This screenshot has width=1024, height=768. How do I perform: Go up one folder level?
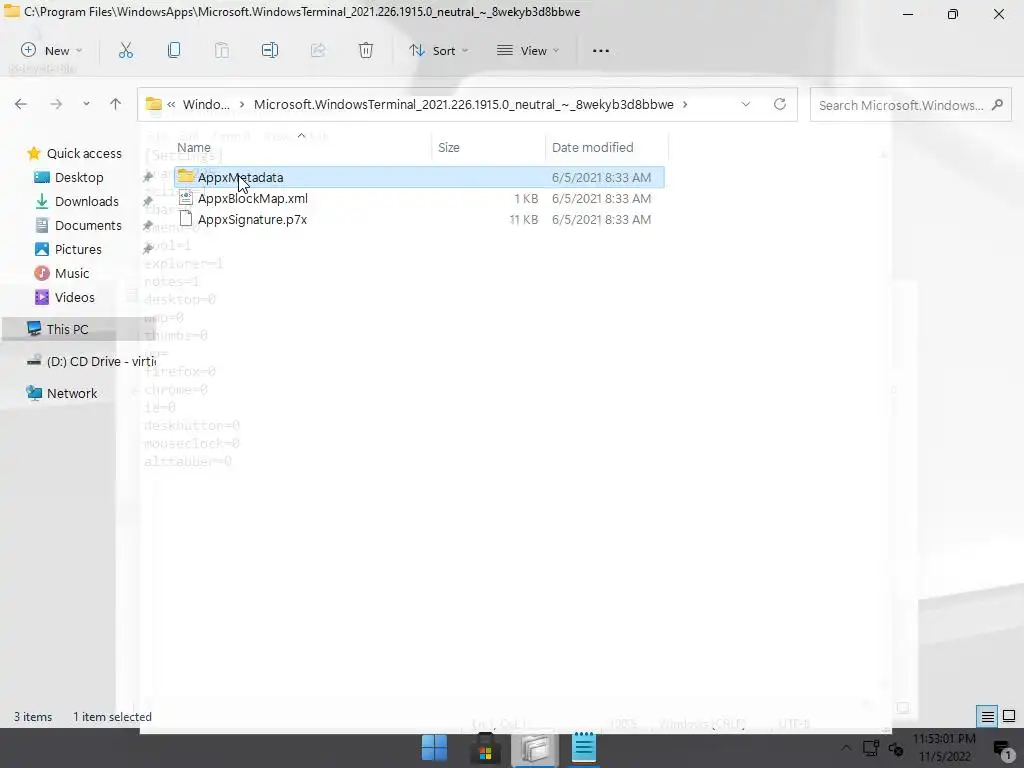pyautogui.click(x=116, y=104)
